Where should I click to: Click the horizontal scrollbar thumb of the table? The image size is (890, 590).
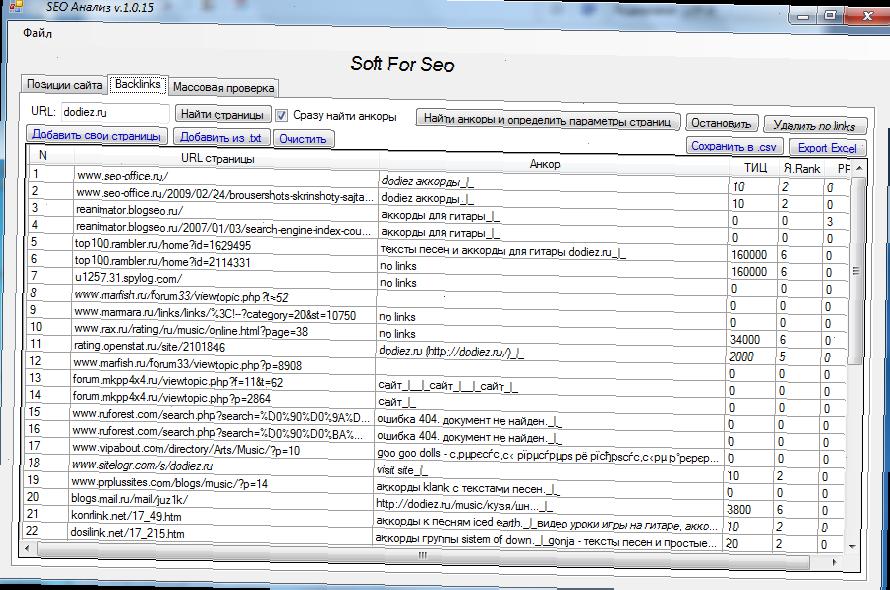[x=423, y=555]
